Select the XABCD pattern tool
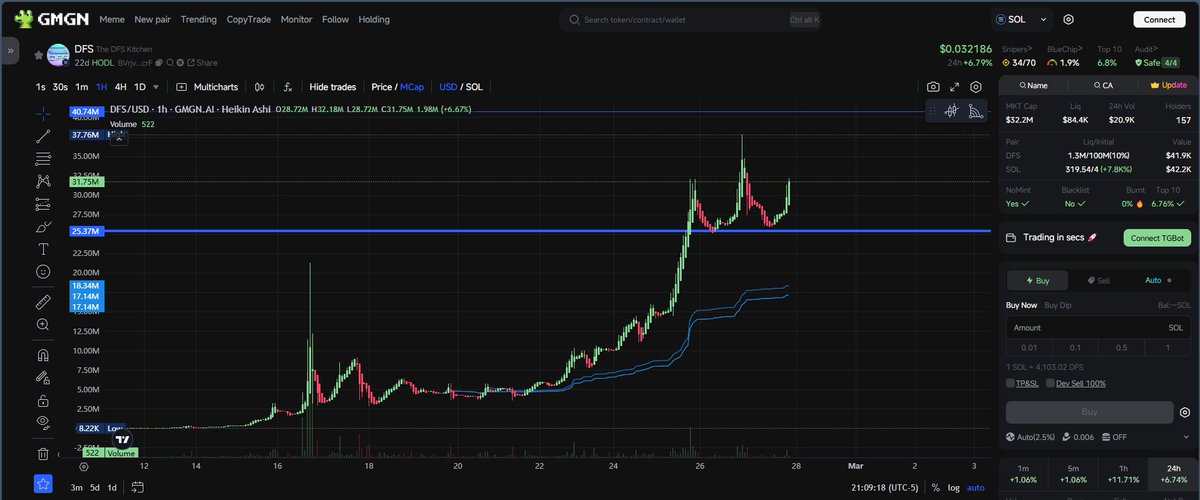This screenshot has height=500, width=1200. 43,181
